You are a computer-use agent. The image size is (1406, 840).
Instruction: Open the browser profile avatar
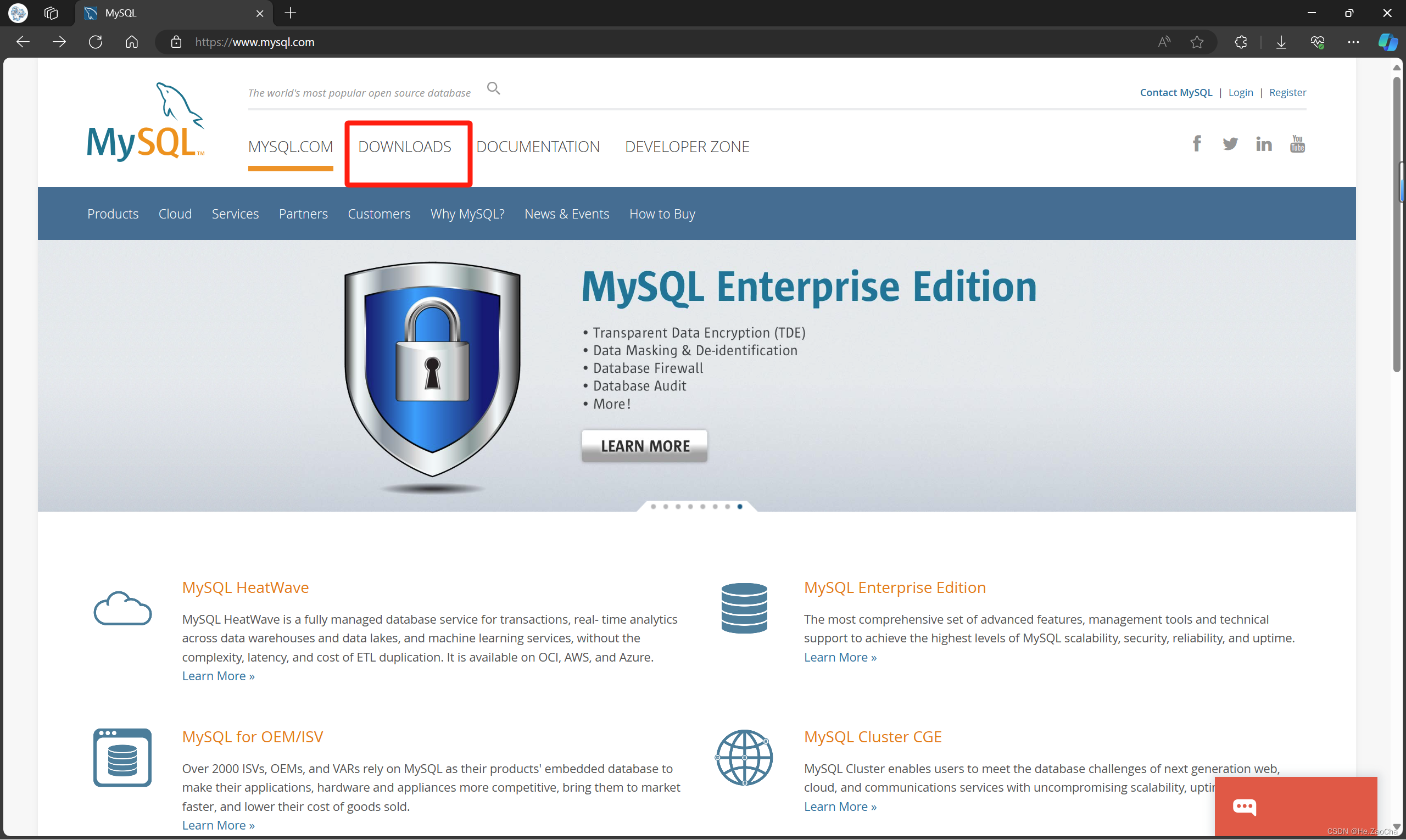pos(18,13)
